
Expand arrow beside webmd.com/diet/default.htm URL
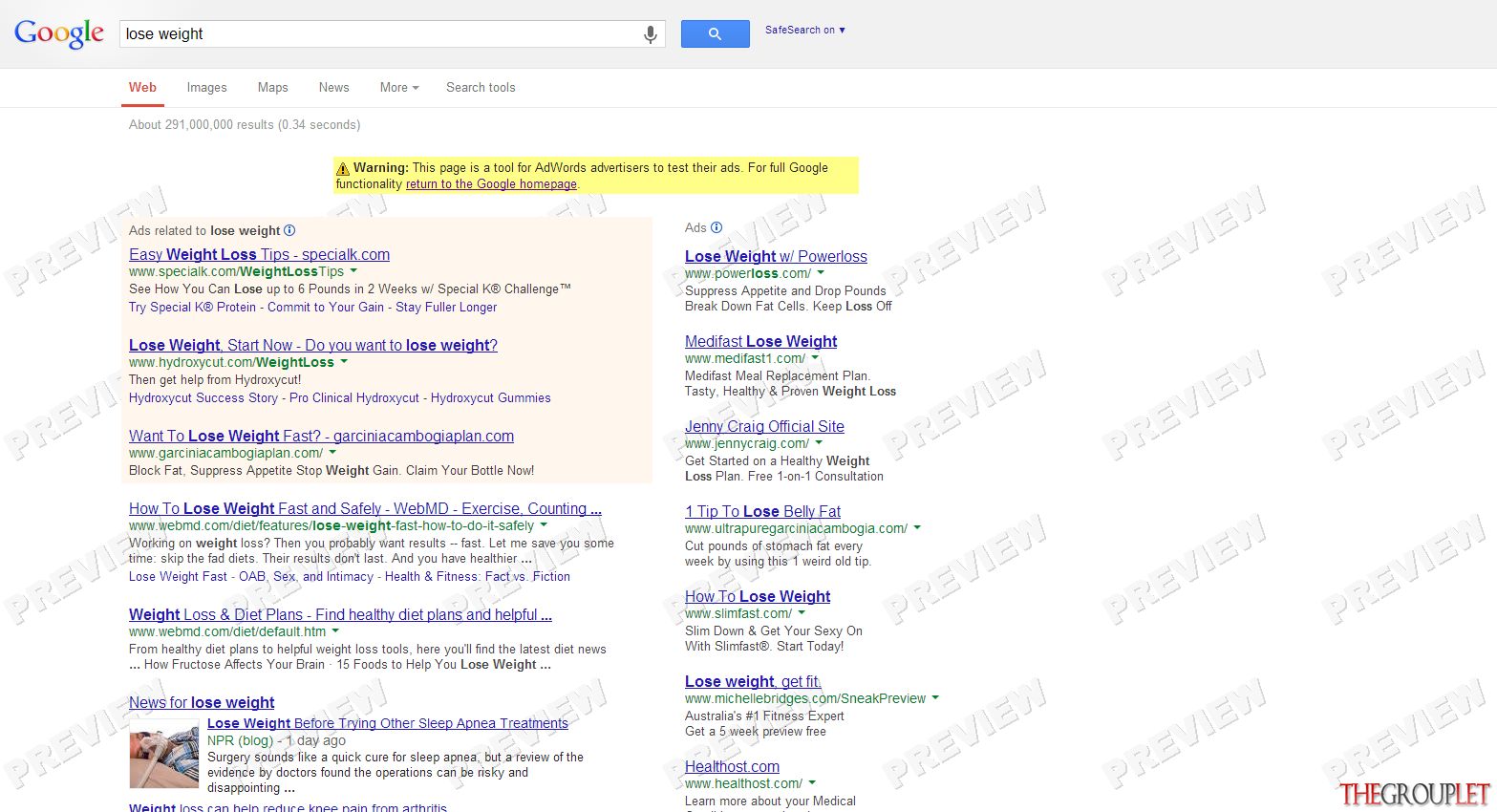[x=335, y=631]
